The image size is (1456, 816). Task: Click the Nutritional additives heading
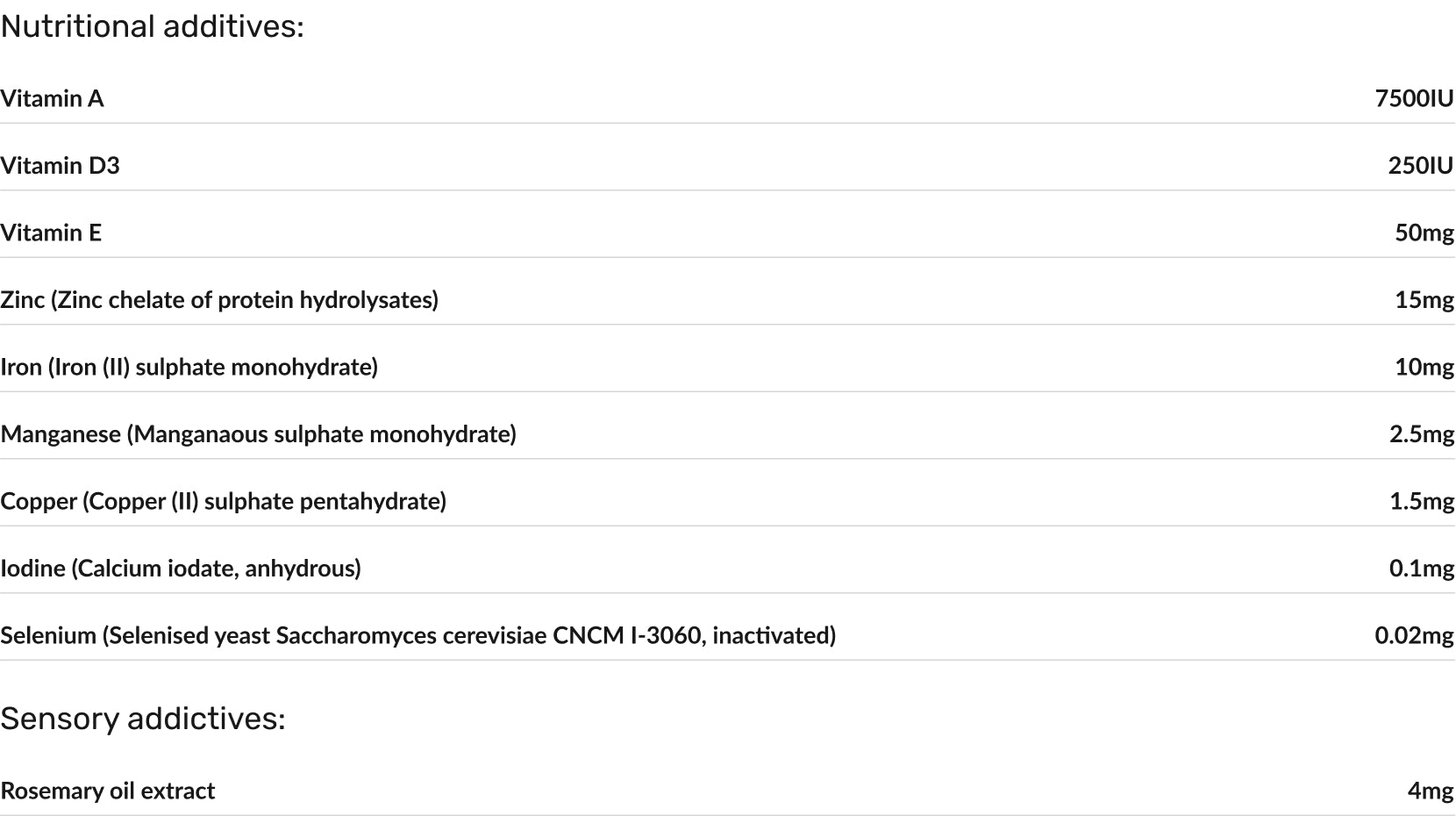tap(152, 26)
